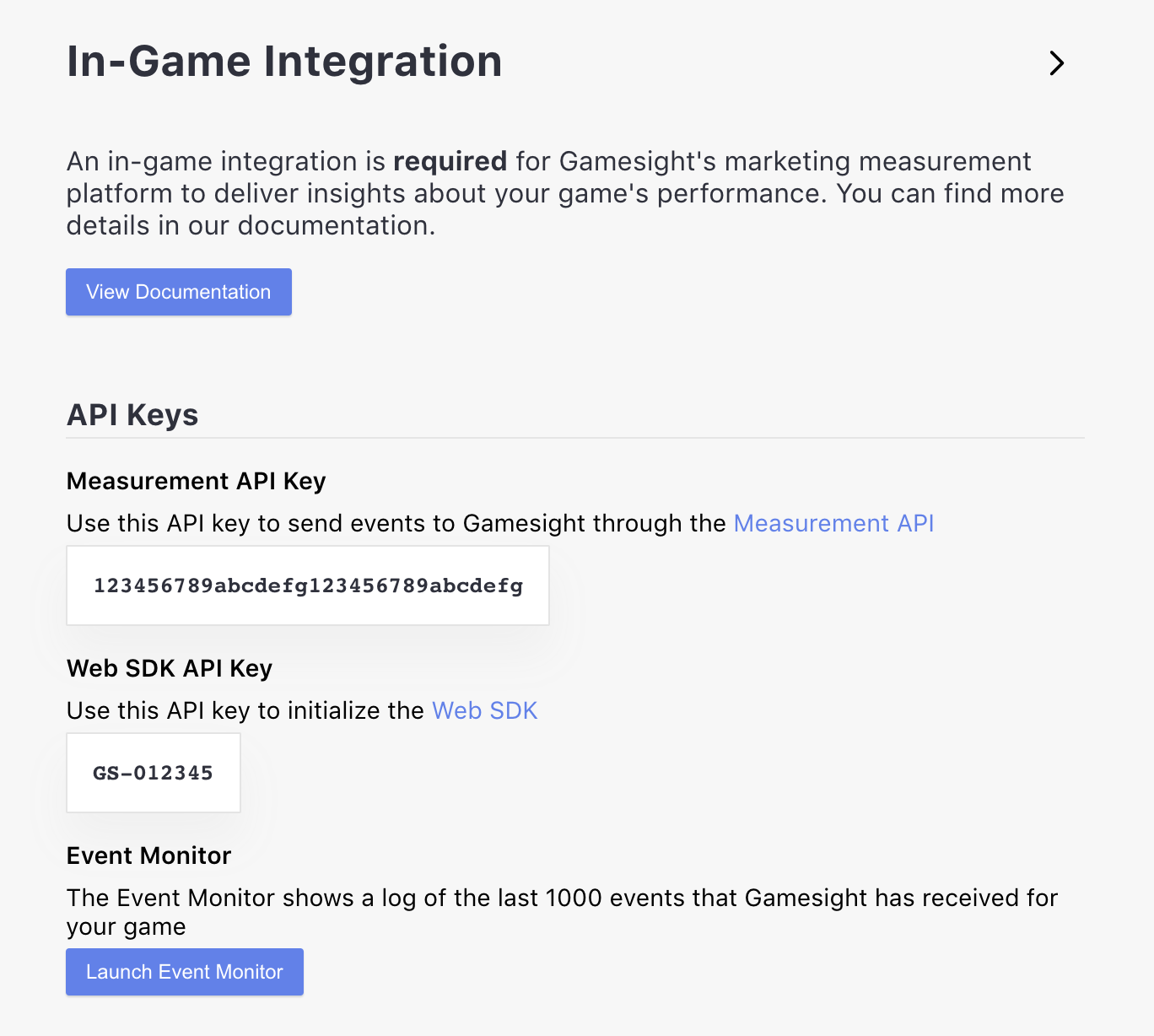Launch the Event Monitor

pyautogui.click(x=185, y=972)
